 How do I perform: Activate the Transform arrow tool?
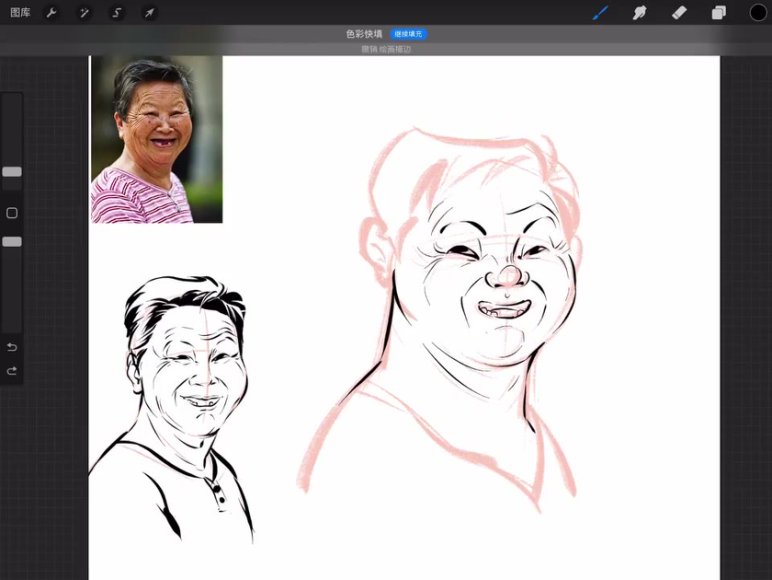click(x=149, y=13)
